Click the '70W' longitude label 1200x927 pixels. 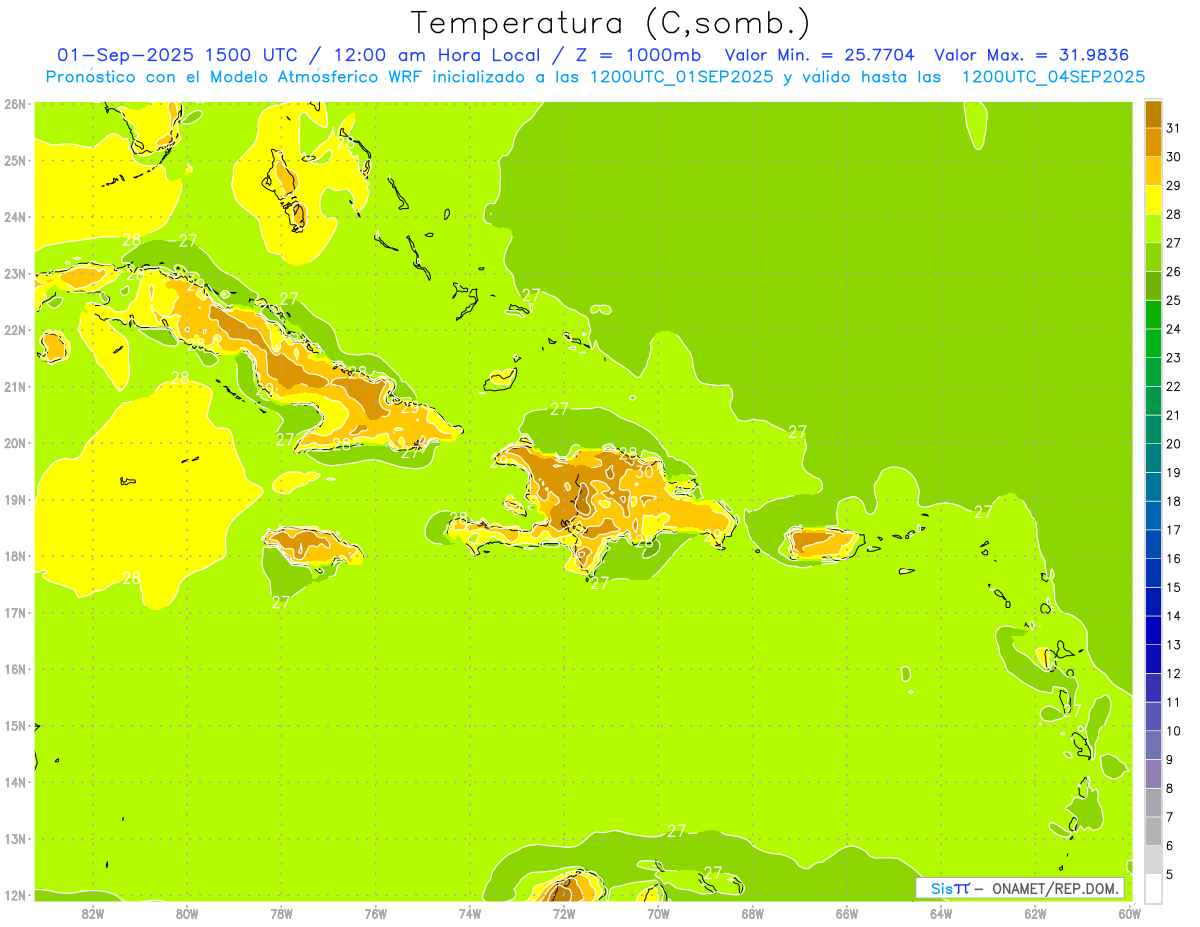tap(658, 913)
